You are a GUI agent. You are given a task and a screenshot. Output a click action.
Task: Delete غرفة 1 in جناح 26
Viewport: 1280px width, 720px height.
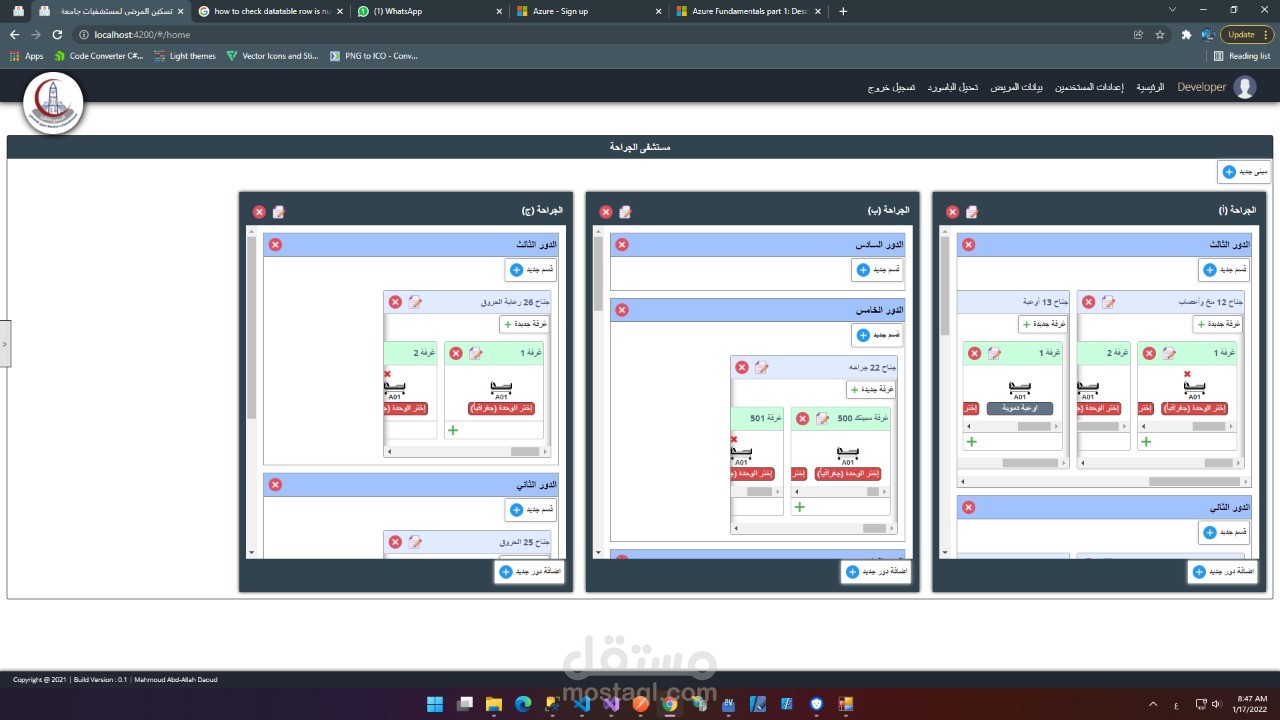pos(456,353)
